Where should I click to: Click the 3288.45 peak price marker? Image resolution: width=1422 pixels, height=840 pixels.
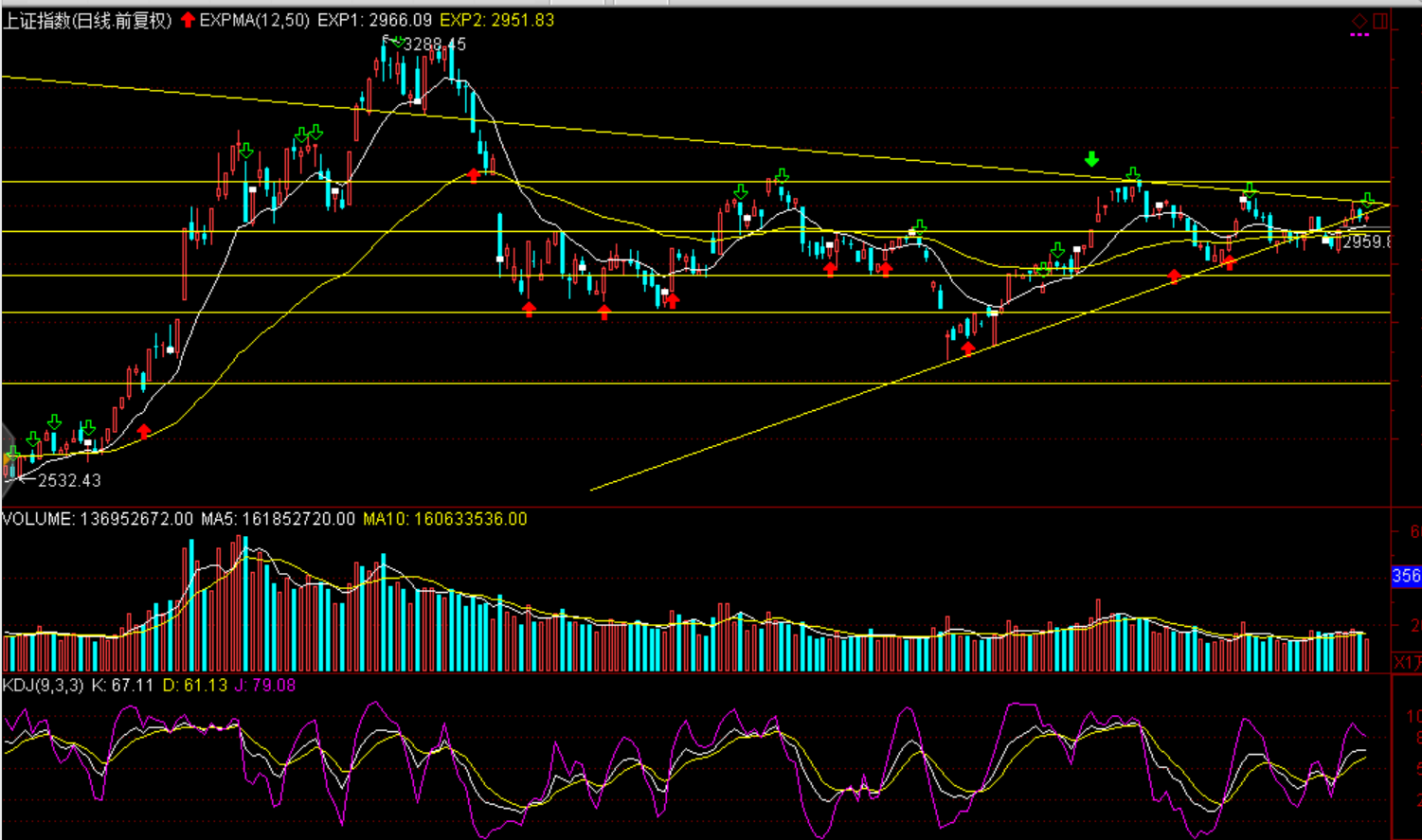[x=434, y=44]
